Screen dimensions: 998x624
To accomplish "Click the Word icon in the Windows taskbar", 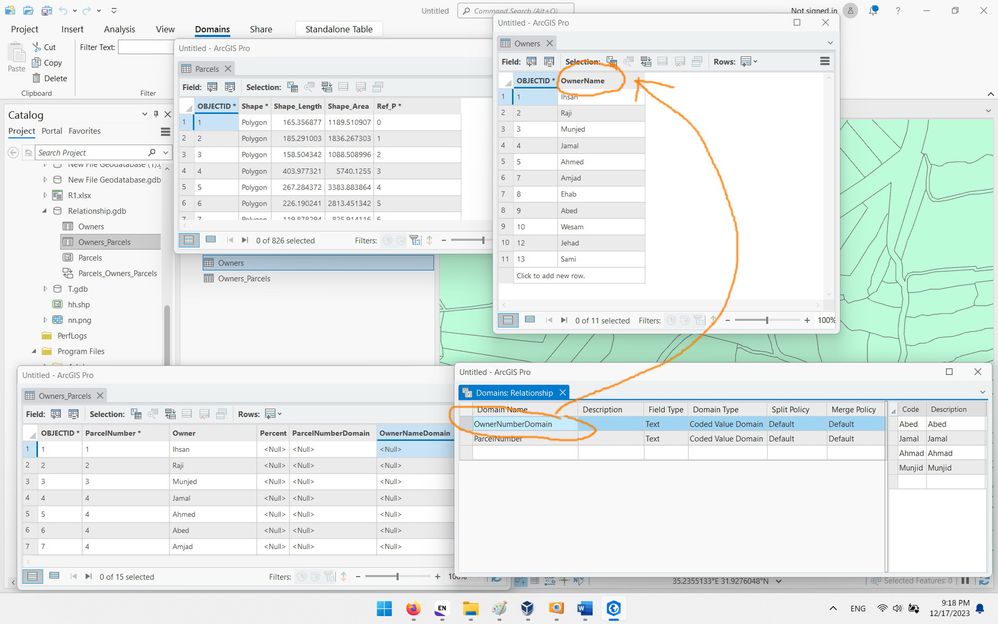I will pos(584,609).
